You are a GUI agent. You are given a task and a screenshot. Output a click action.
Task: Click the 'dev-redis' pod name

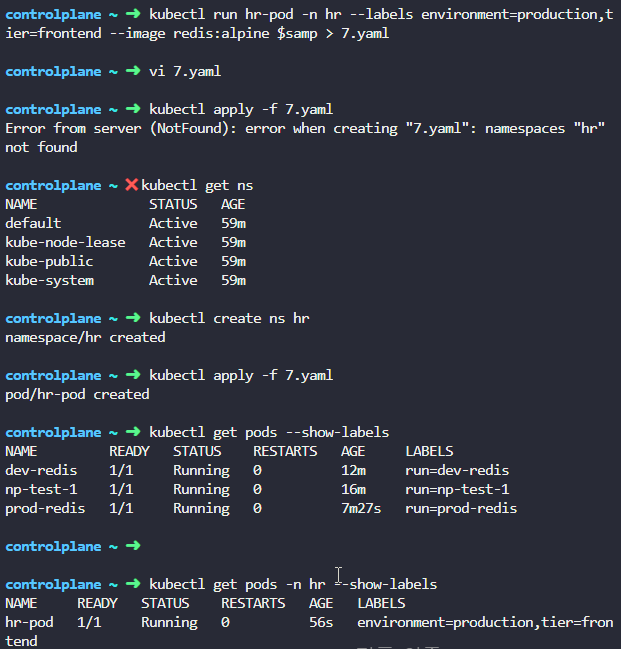41,470
